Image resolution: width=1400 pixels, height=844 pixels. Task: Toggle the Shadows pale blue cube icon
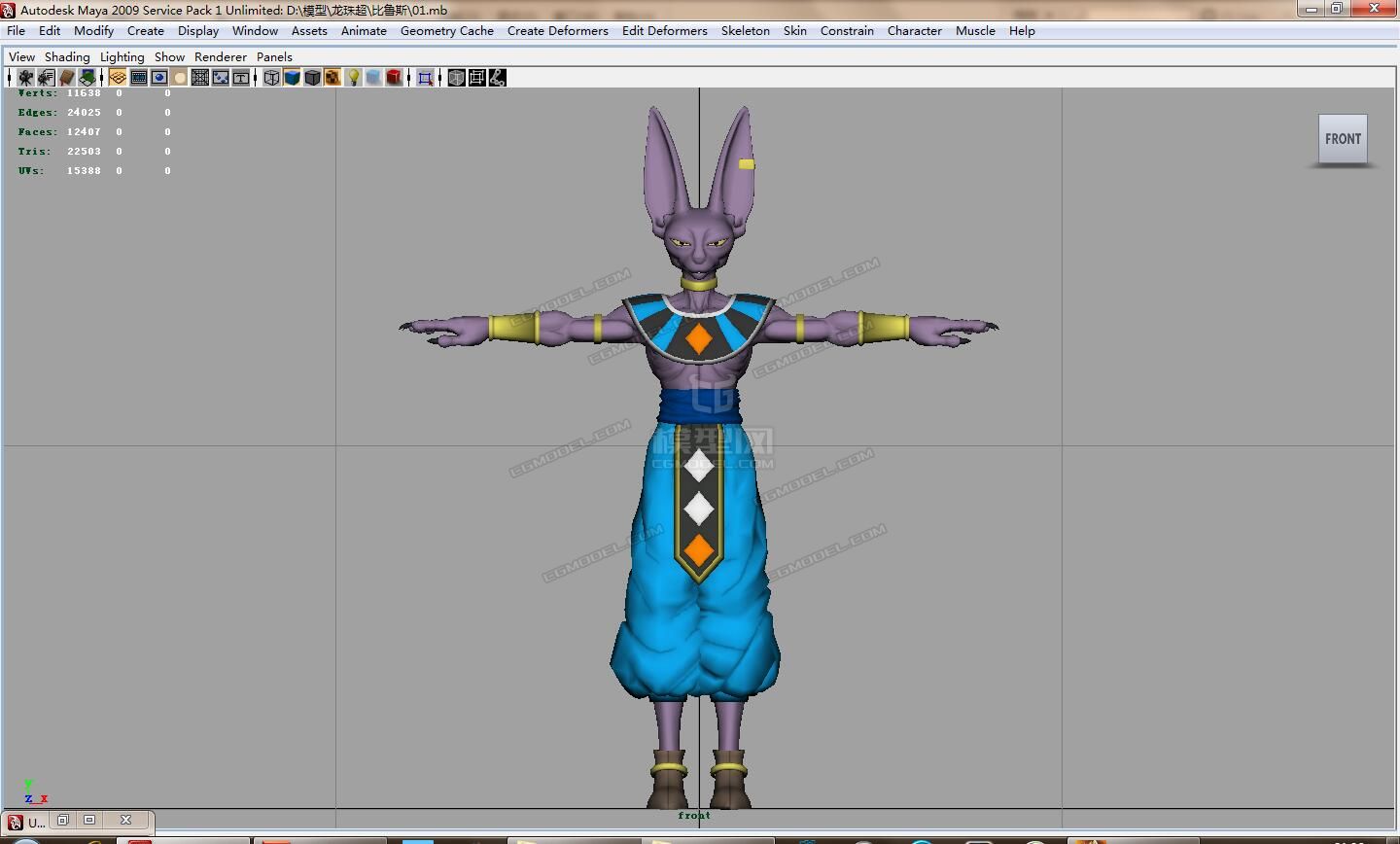[374, 78]
